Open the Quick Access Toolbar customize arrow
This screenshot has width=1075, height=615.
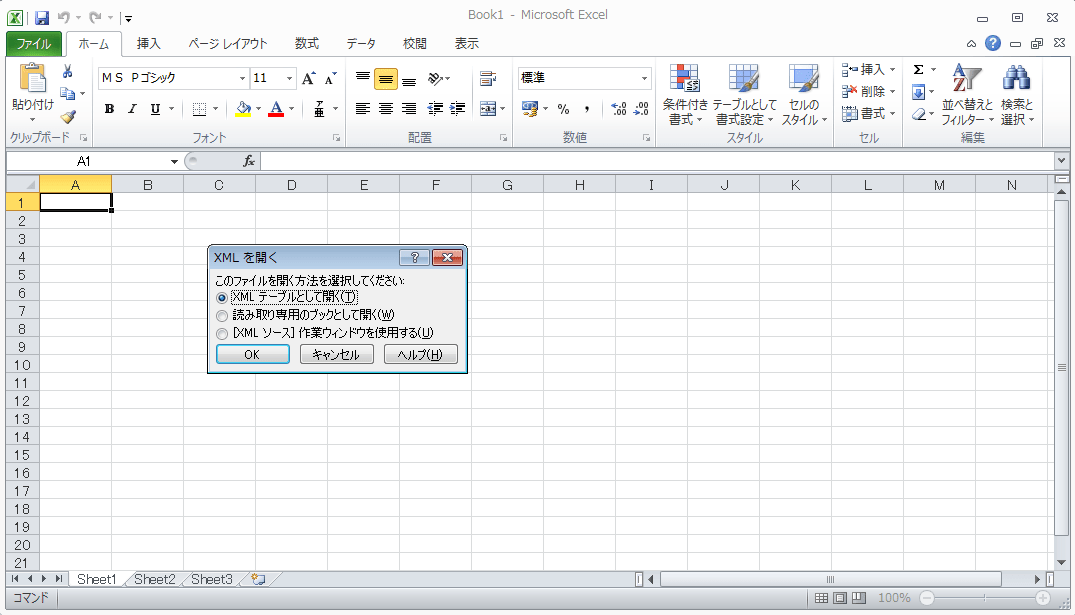click(x=128, y=19)
